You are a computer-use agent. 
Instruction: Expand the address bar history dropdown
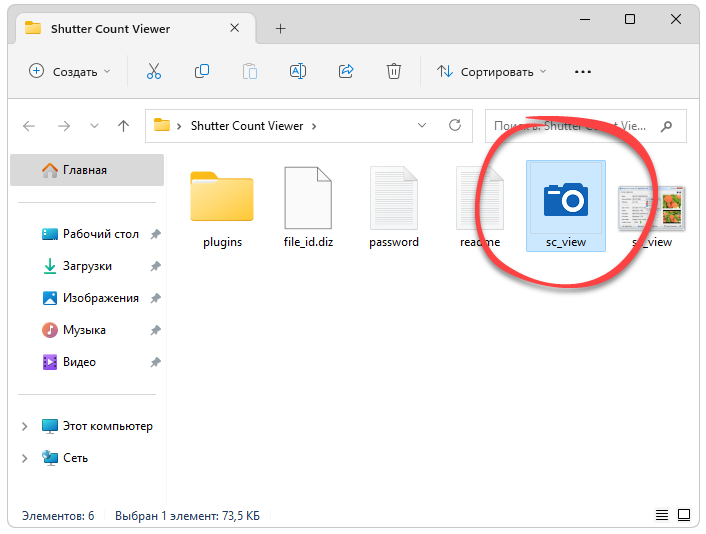point(422,125)
